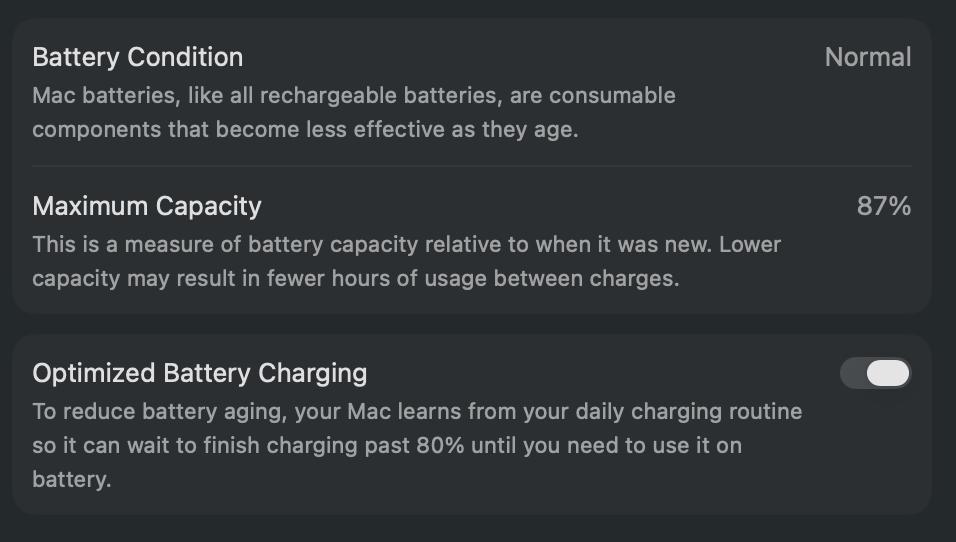The width and height of the screenshot is (956, 542).
Task: Click the final word "battery." on its own line
Action: [x=71, y=479]
